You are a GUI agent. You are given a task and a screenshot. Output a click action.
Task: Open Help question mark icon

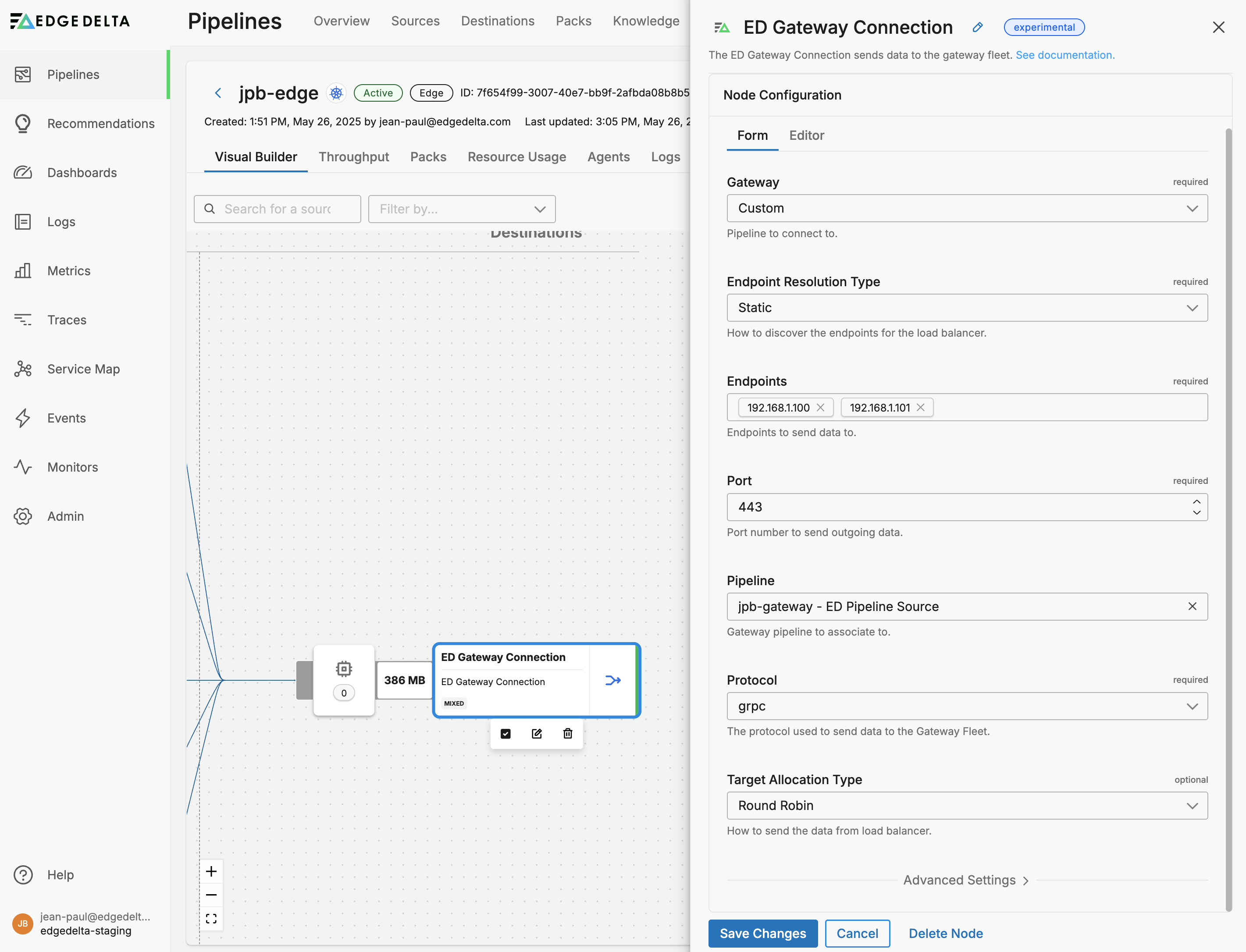tap(23, 874)
